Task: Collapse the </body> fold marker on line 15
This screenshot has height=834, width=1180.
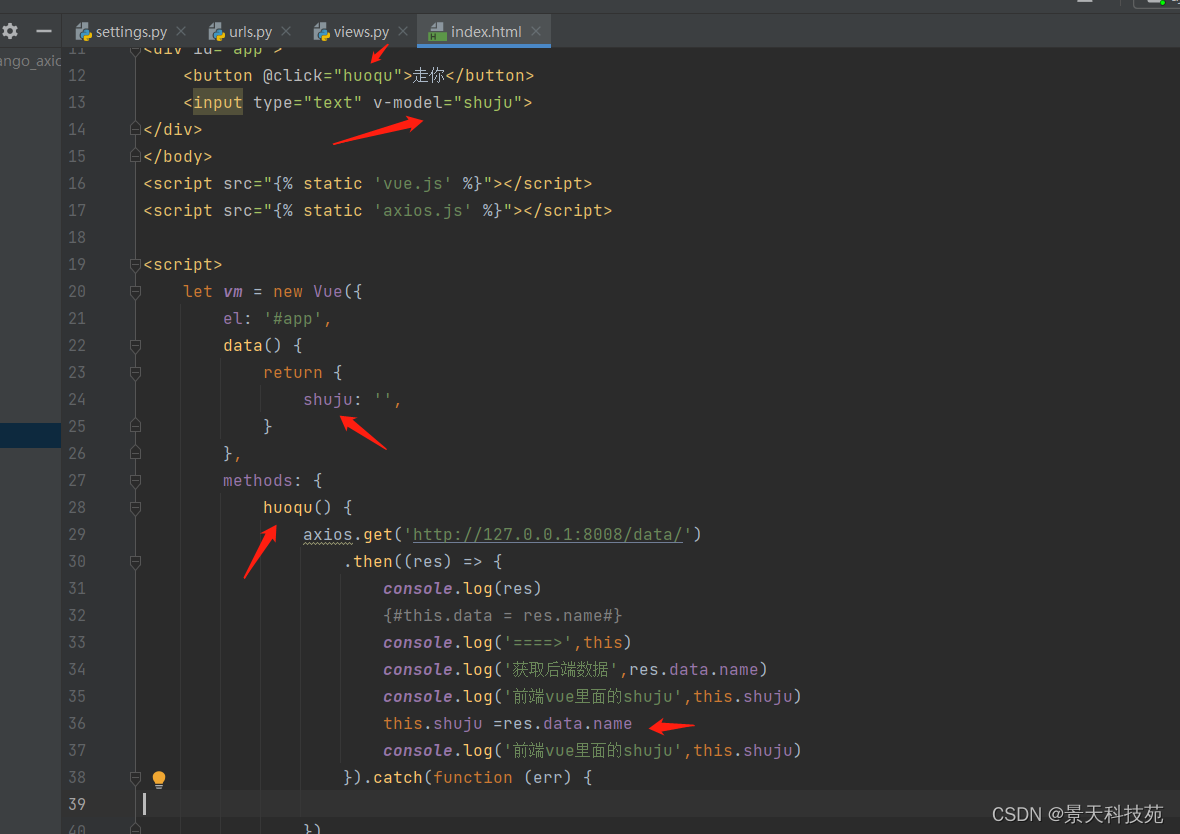Action: (x=135, y=157)
